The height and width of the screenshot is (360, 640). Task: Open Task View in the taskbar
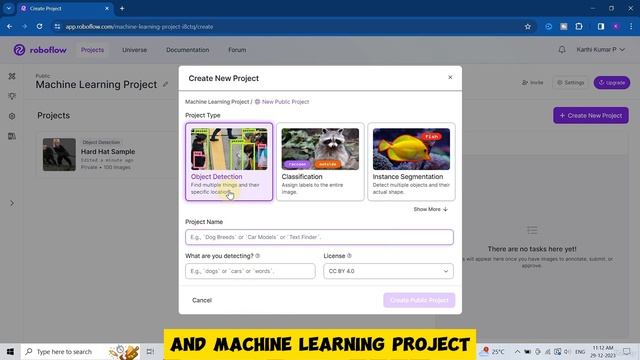pyautogui.click(x=150, y=351)
